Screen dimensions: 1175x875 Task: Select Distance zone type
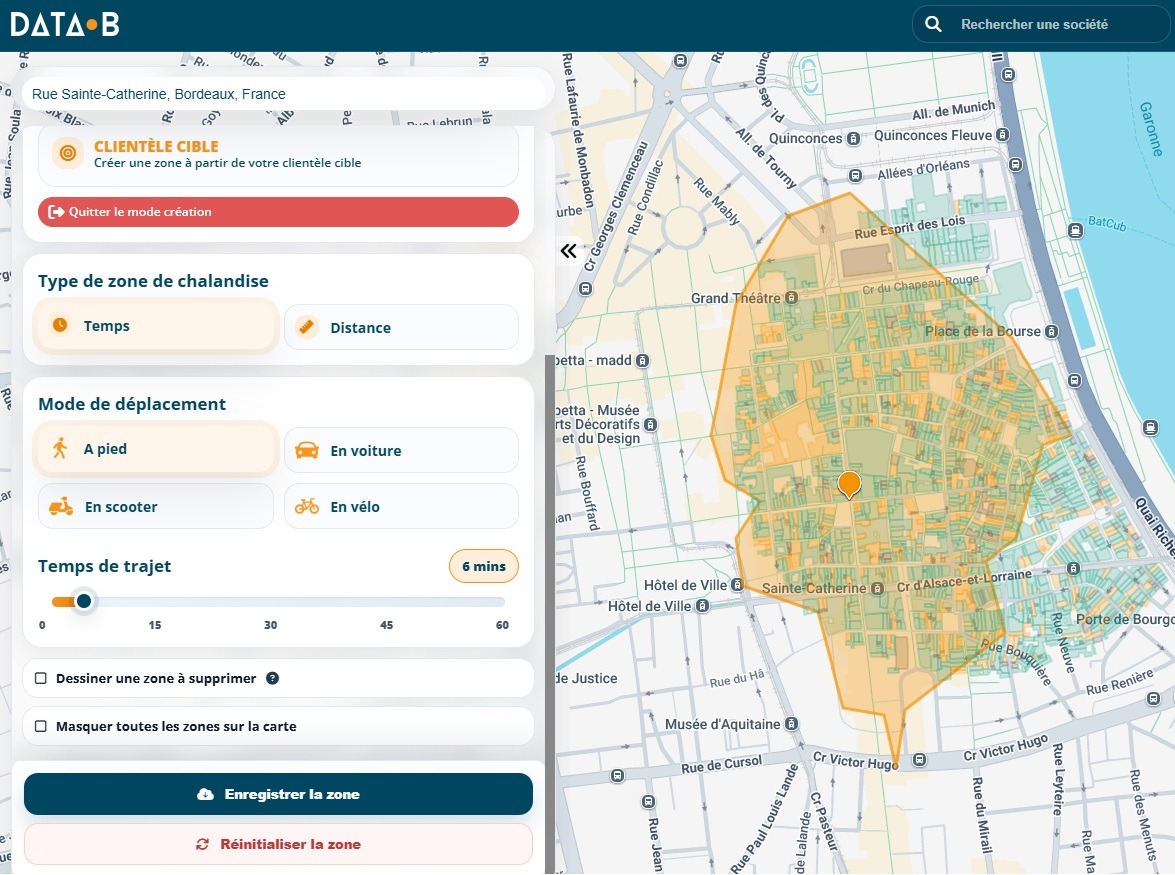[401, 327]
